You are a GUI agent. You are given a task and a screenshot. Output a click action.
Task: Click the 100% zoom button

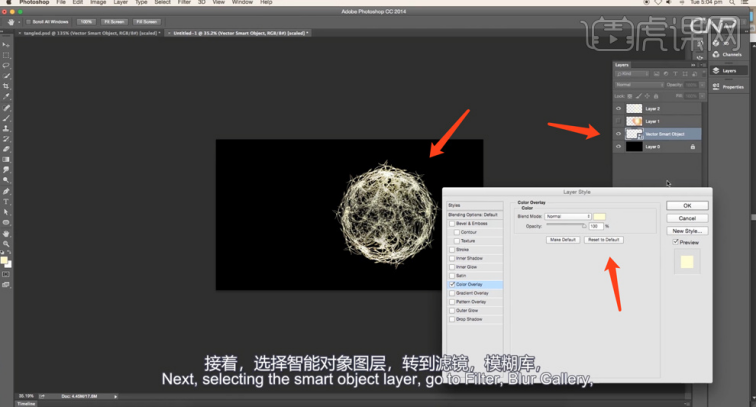tap(86, 22)
